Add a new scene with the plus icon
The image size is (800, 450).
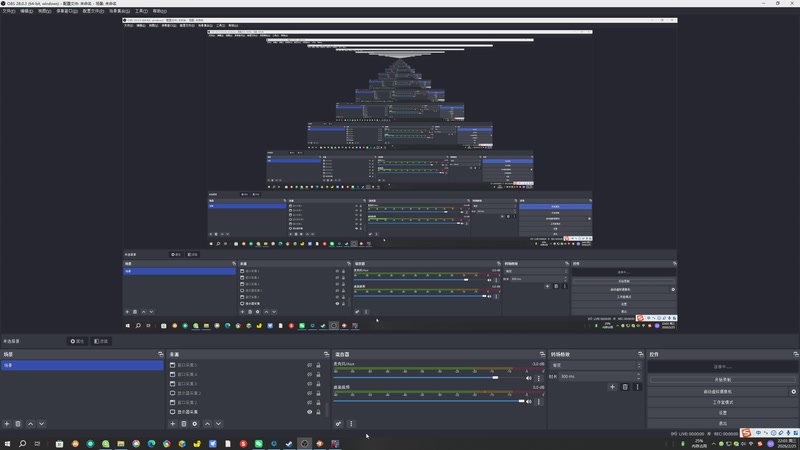7,423
